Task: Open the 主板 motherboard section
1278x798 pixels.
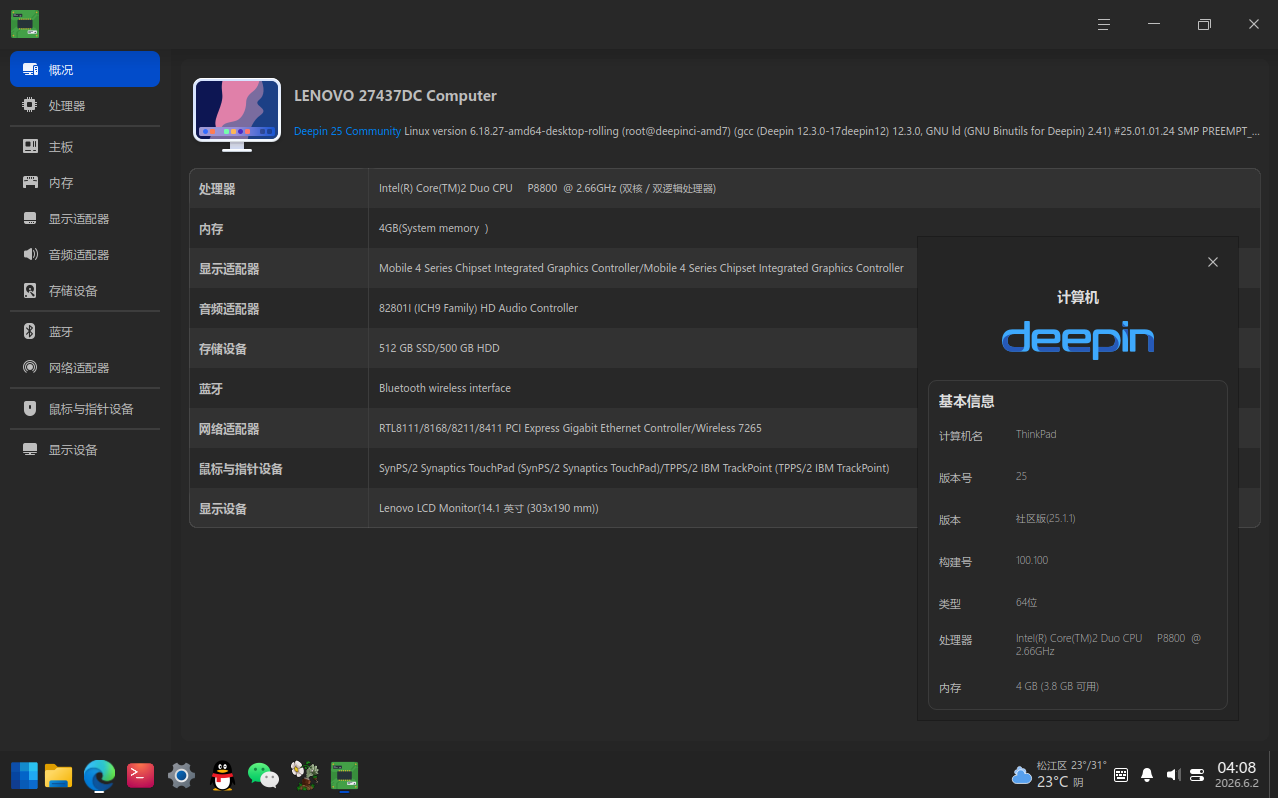Action: [85, 147]
